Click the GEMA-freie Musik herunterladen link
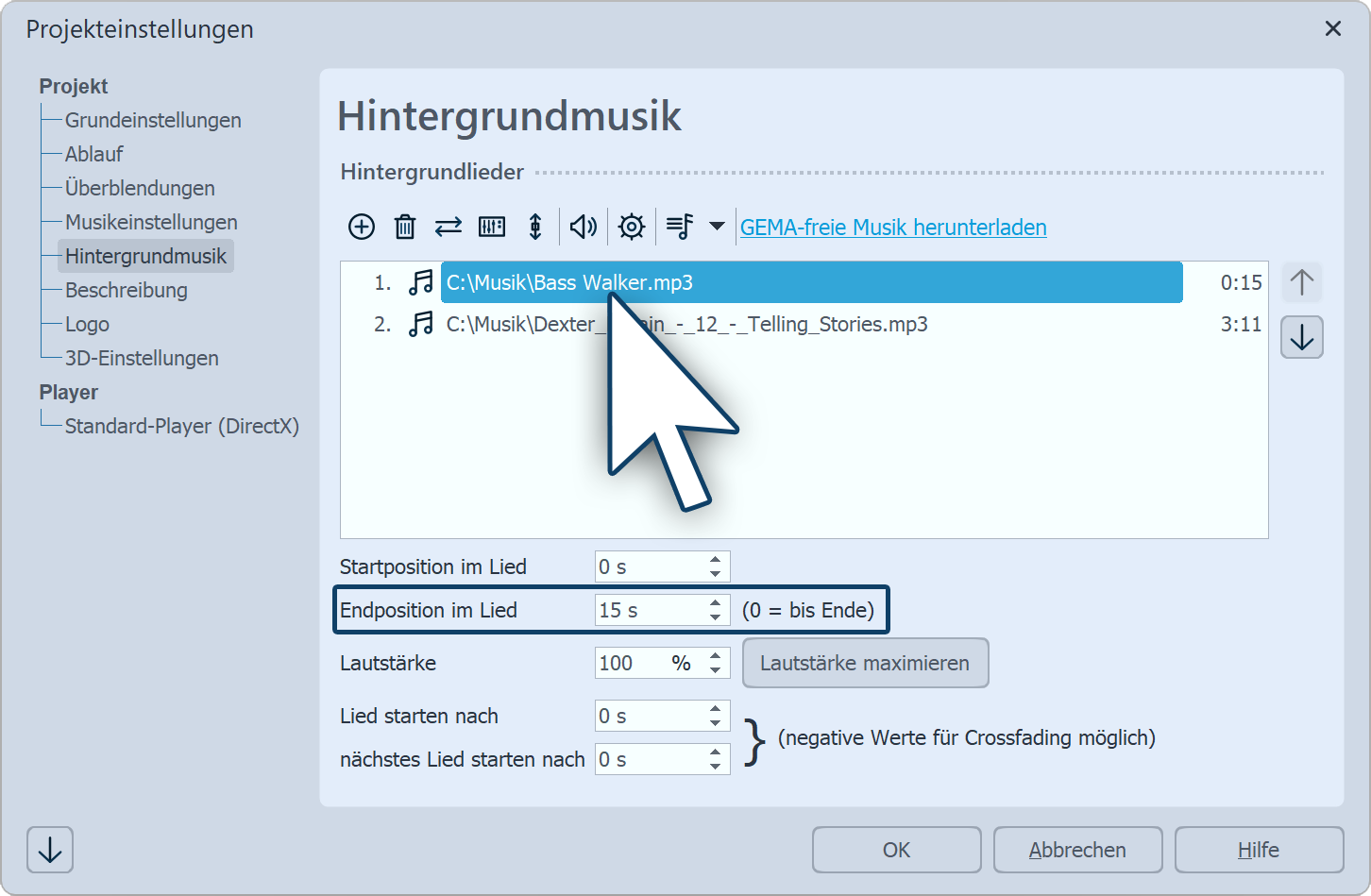The width and height of the screenshot is (1371, 896). [x=892, y=228]
